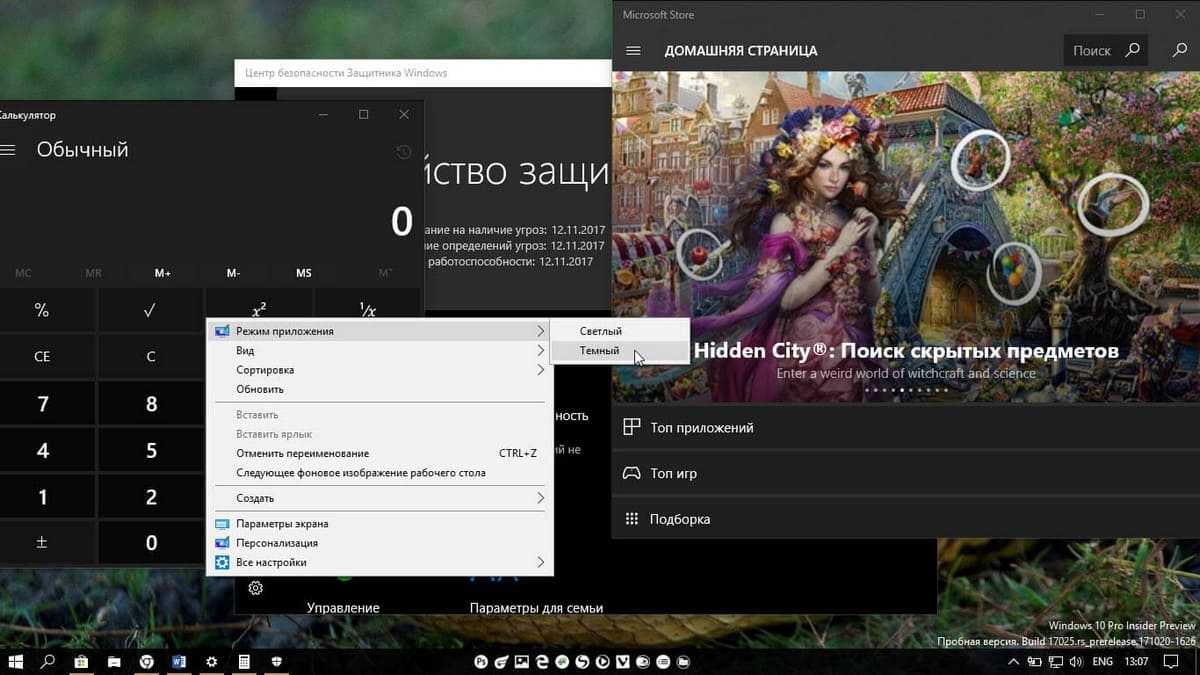Open Топ приложений in Microsoft Store
1200x675 pixels.
click(701, 428)
